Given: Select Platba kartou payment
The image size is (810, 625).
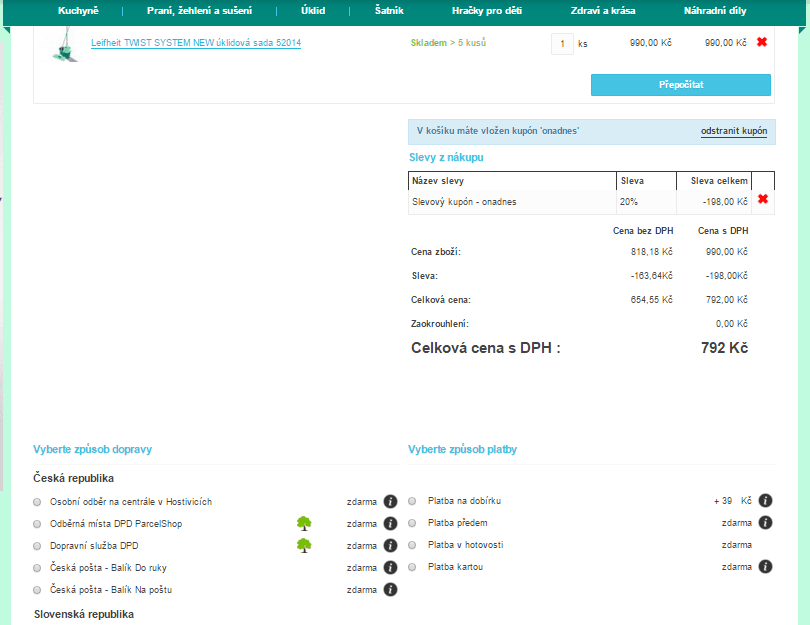Looking at the screenshot, I should 412,567.
